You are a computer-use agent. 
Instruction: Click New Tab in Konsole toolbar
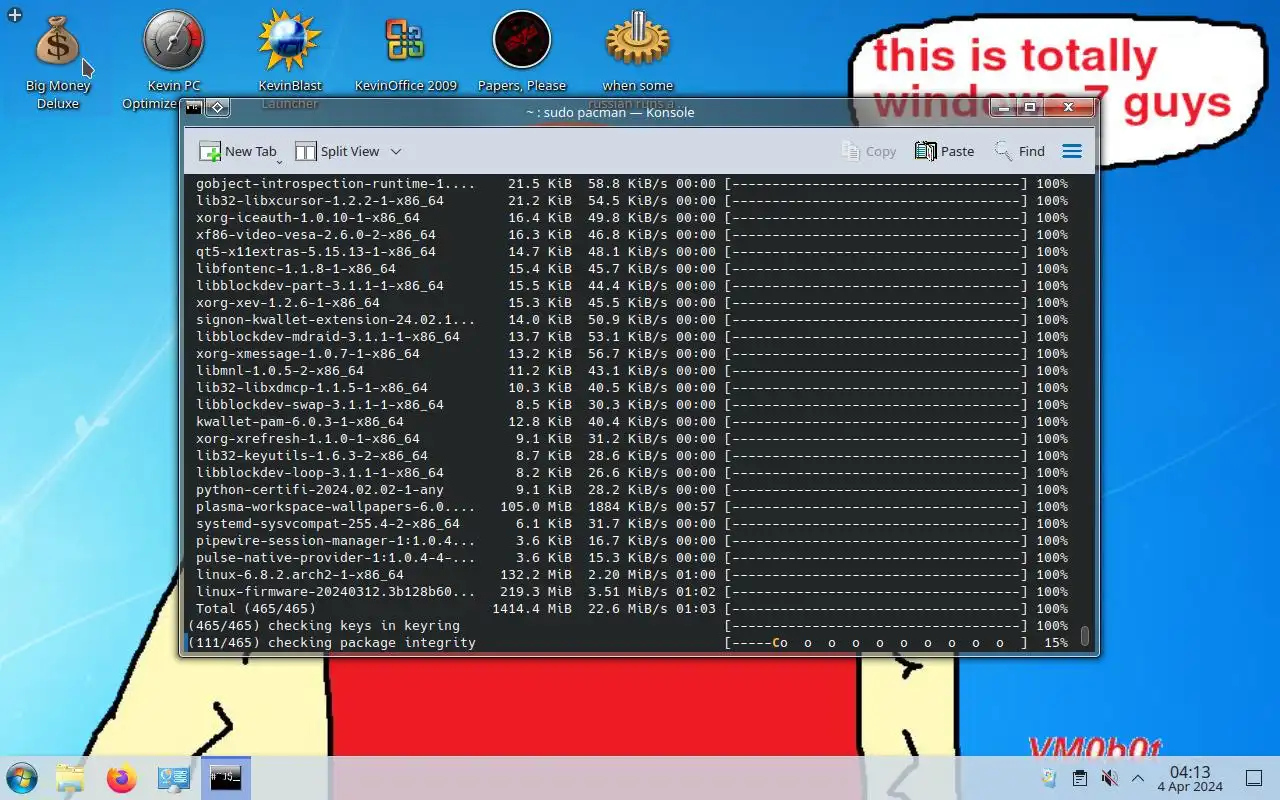238,152
